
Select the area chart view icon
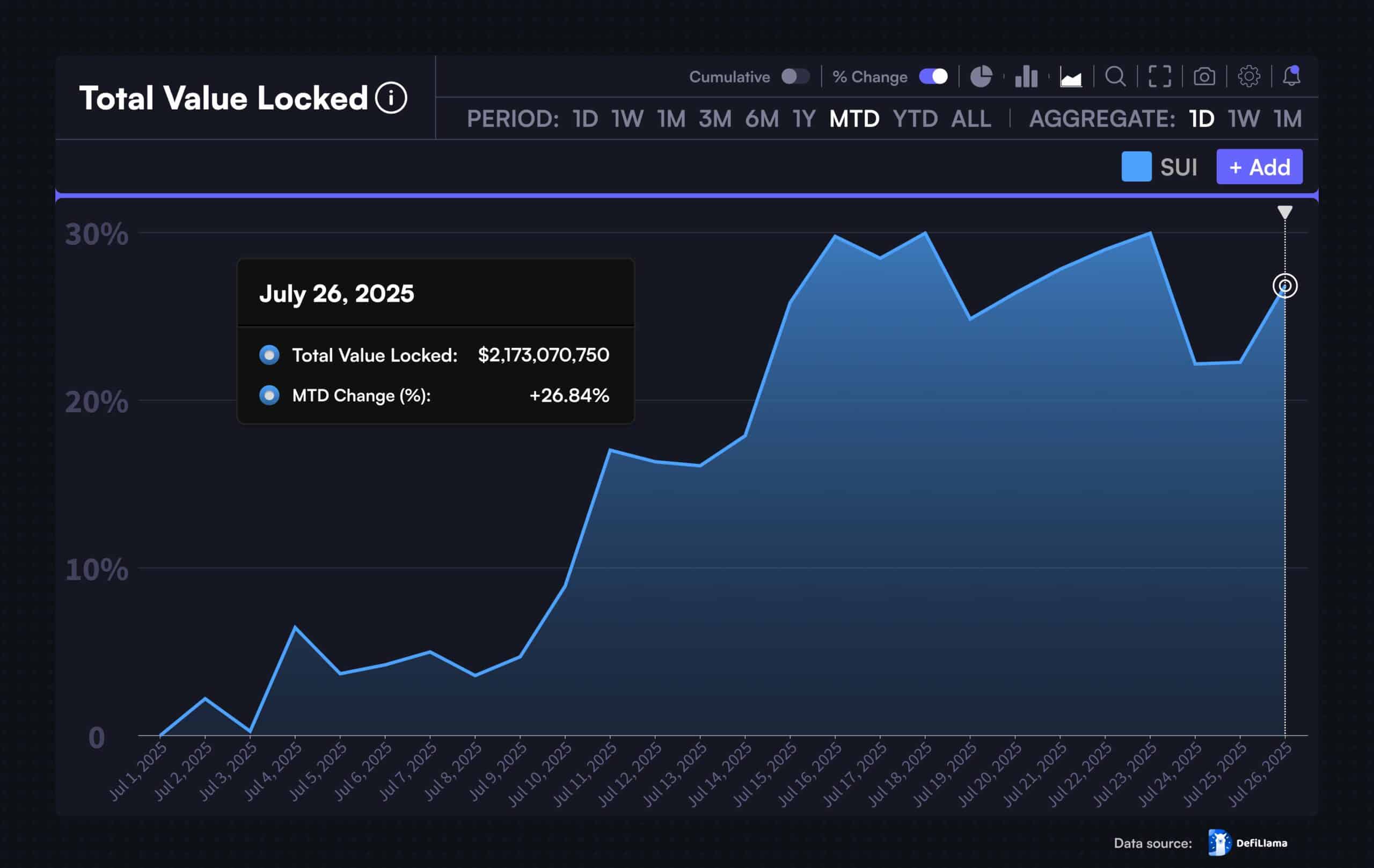click(1070, 77)
